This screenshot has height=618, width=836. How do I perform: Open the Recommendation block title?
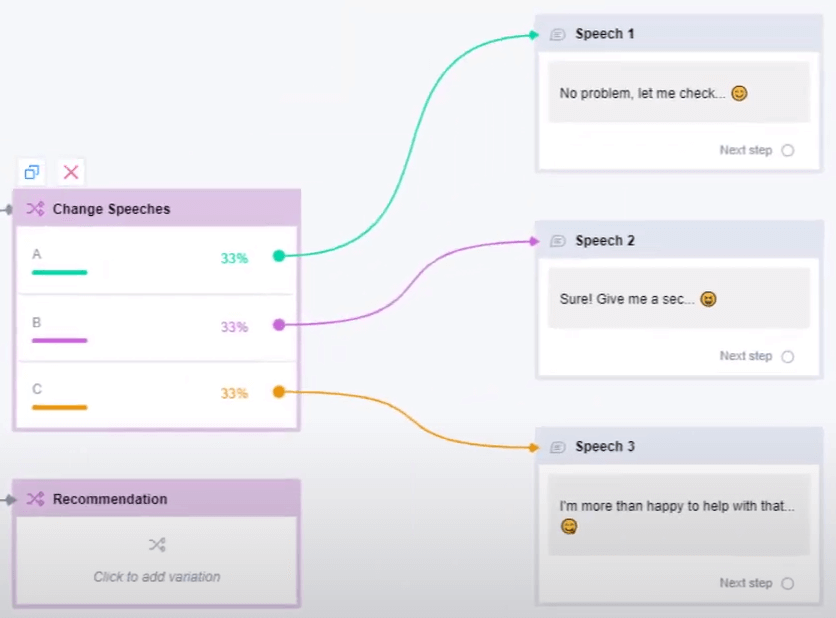(x=110, y=499)
